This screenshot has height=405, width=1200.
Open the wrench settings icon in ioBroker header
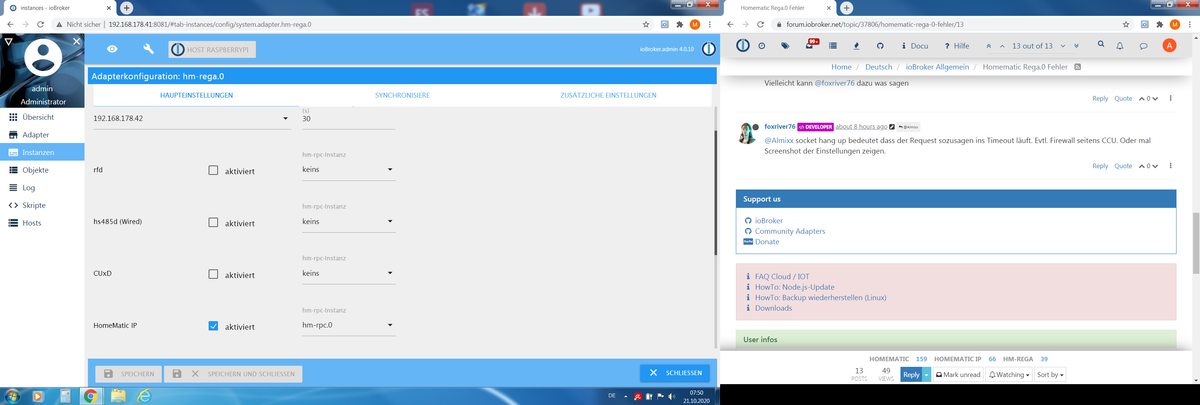[x=148, y=49]
